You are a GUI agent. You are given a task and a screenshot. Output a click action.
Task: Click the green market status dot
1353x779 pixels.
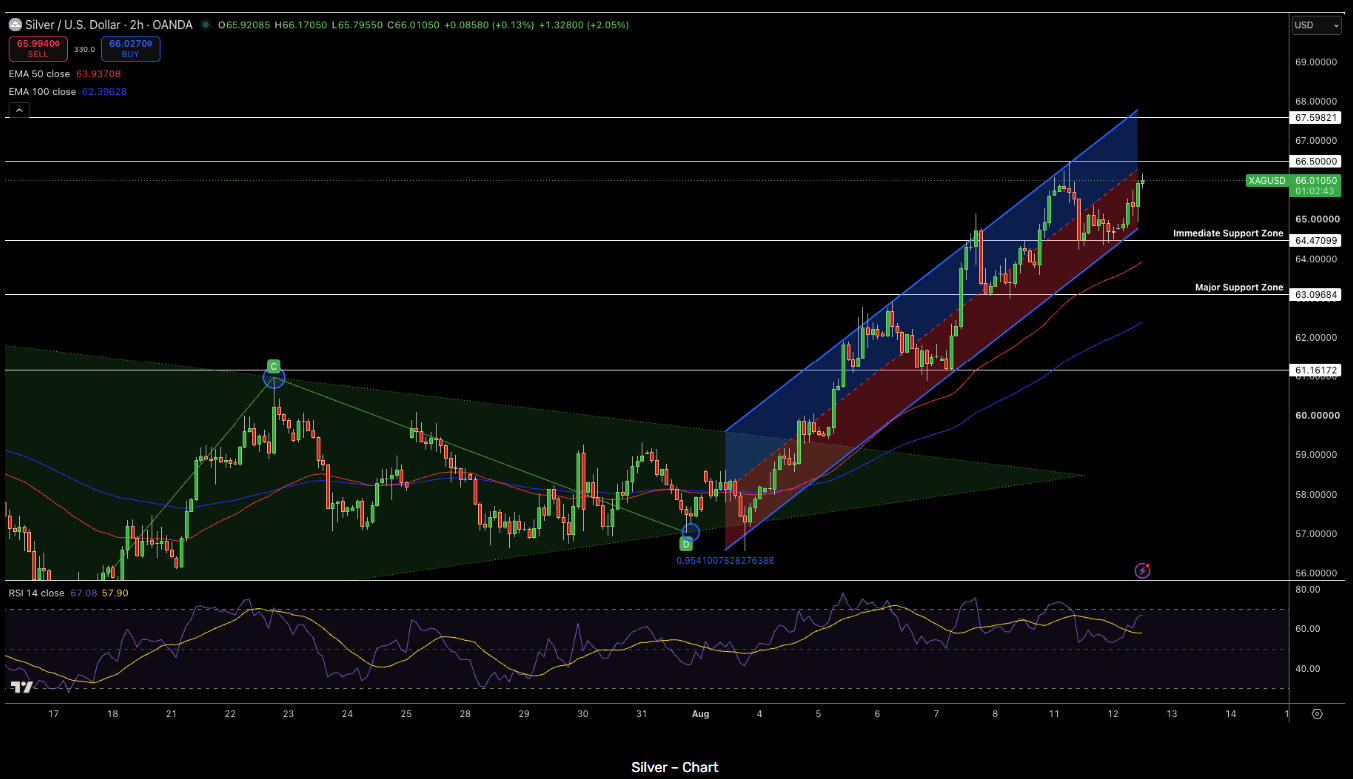pos(205,25)
